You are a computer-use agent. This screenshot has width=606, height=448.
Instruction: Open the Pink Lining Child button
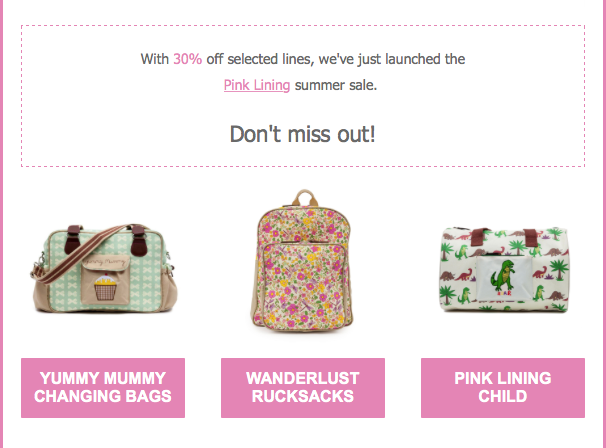click(503, 388)
